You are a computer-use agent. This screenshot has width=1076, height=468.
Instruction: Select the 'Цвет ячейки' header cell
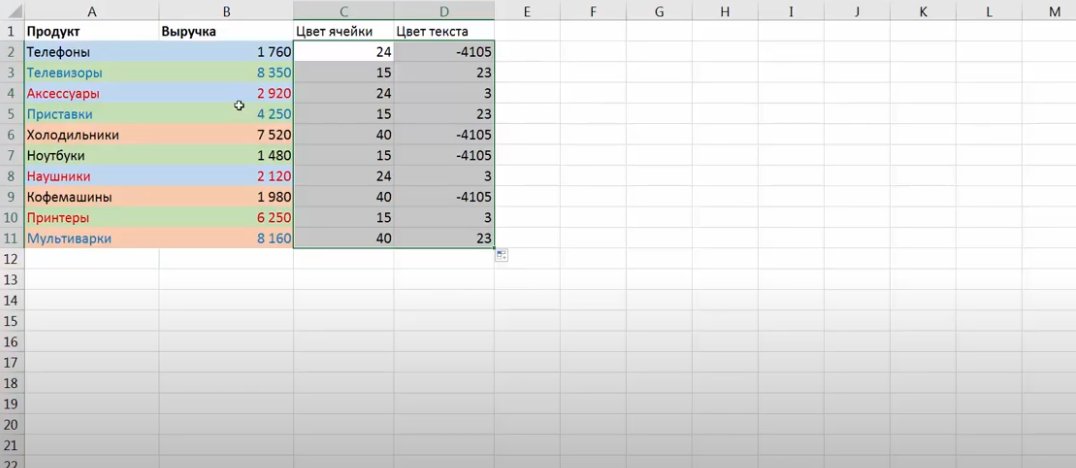(x=343, y=31)
